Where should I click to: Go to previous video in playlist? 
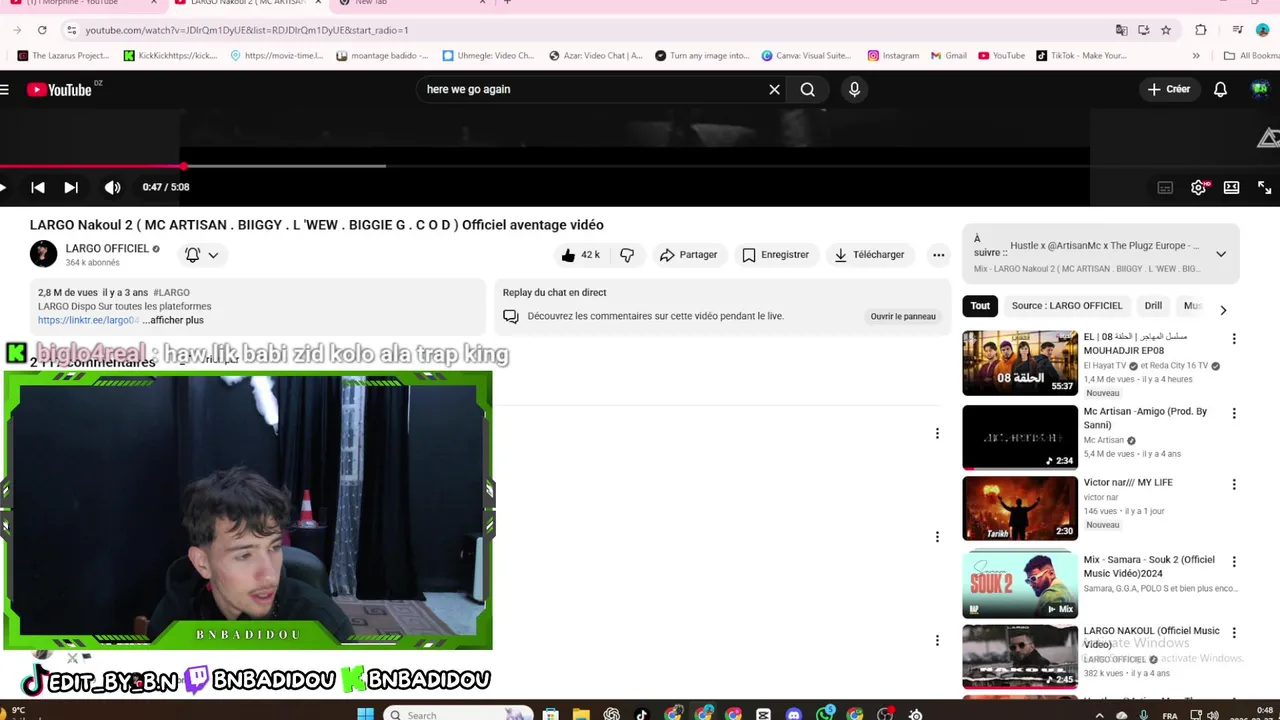38,187
